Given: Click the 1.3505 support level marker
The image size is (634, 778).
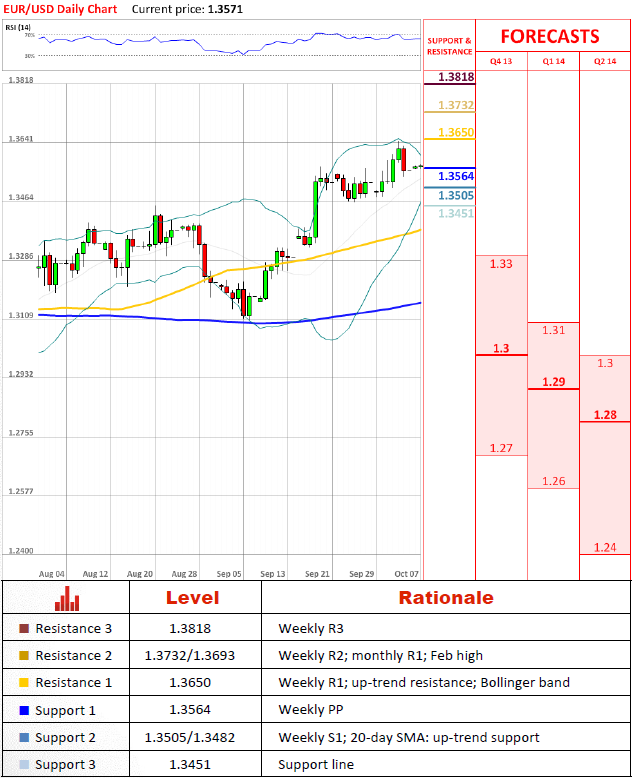Looking at the screenshot, I should pyautogui.click(x=456, y=195).
